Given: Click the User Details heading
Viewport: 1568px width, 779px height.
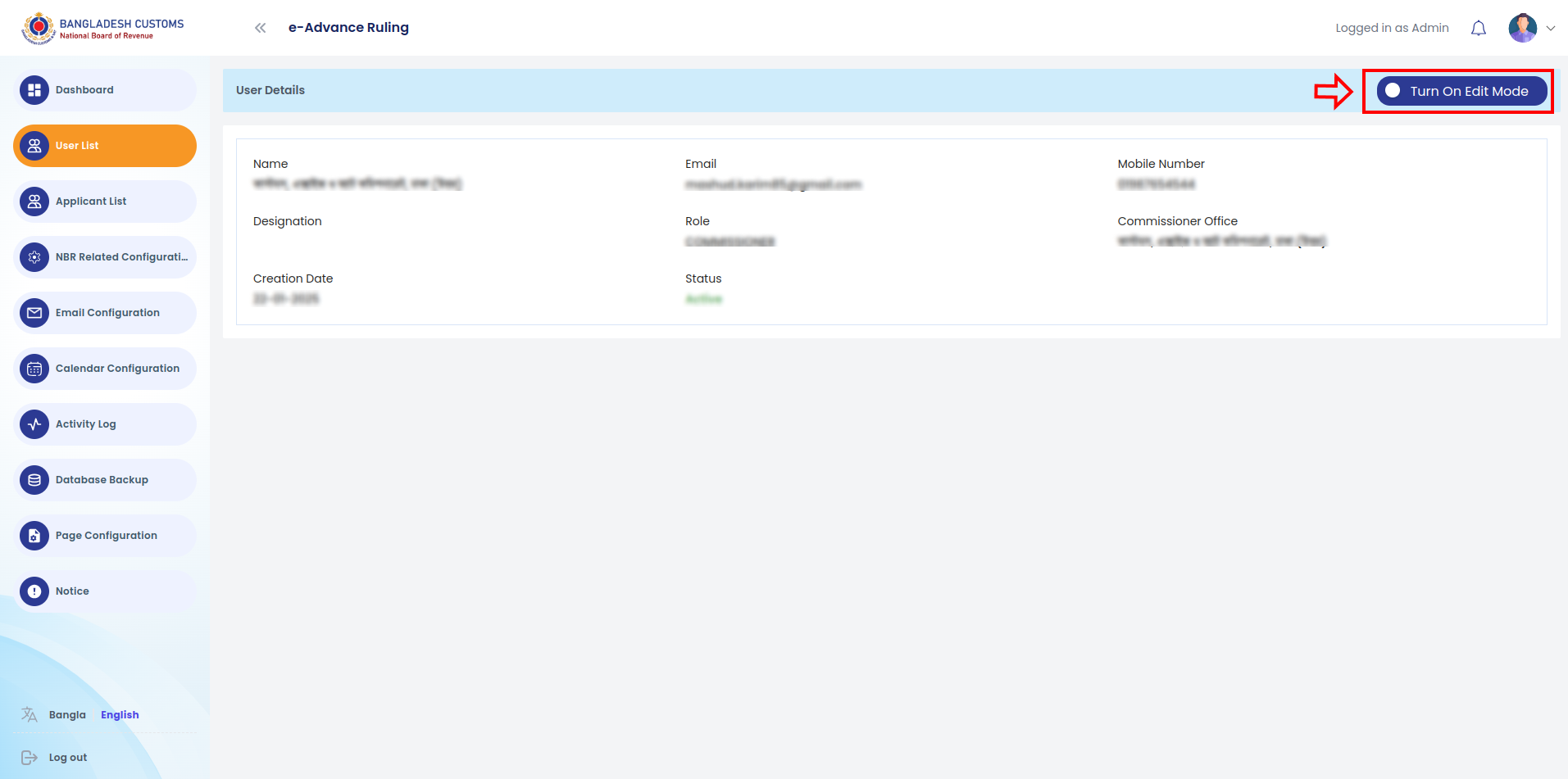Looking at the screenshot, I should pos(270,90).
